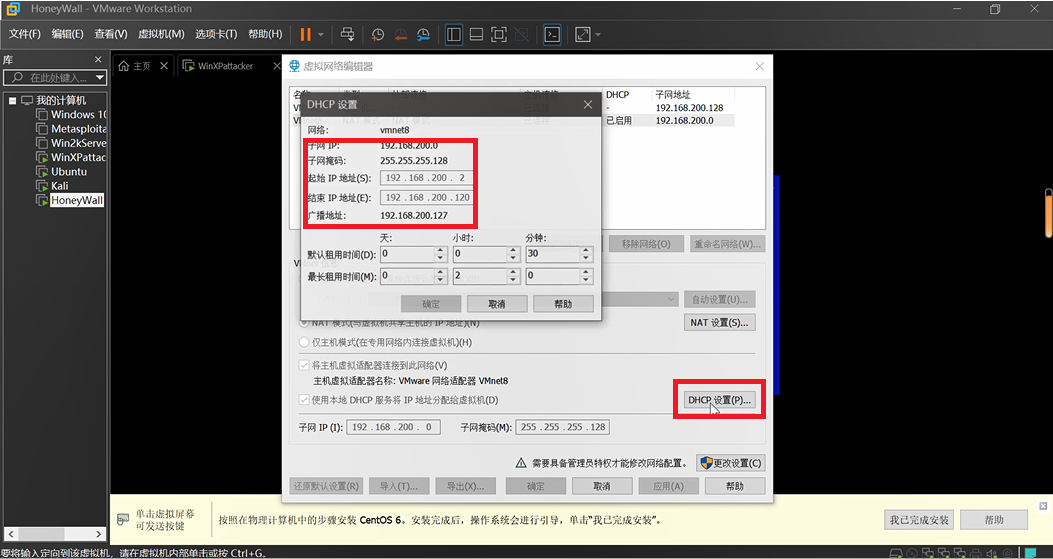Open message log via cyan status icon
This screenshot has height=559, width=1053.
1031,553
